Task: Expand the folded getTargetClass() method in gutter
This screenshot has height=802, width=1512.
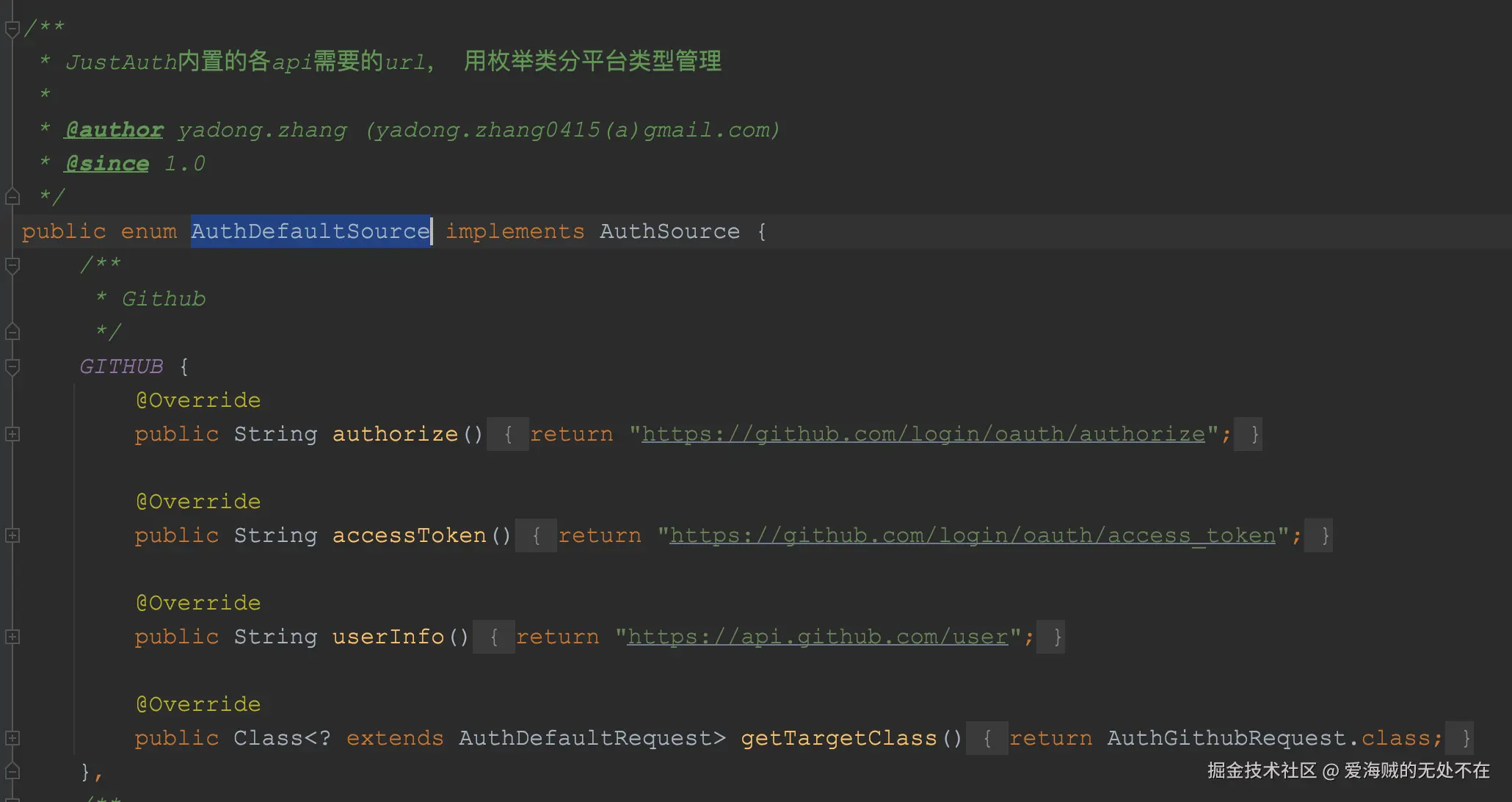Action: pos(12,738)
